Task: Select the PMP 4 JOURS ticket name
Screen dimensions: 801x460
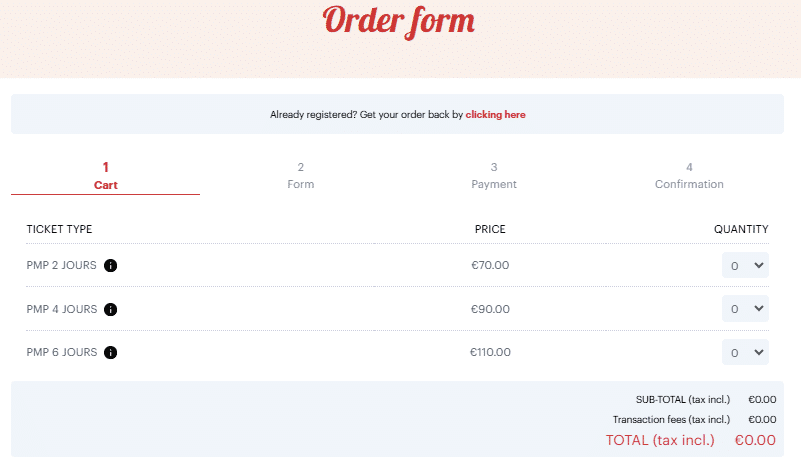Action: coord(62,309)
